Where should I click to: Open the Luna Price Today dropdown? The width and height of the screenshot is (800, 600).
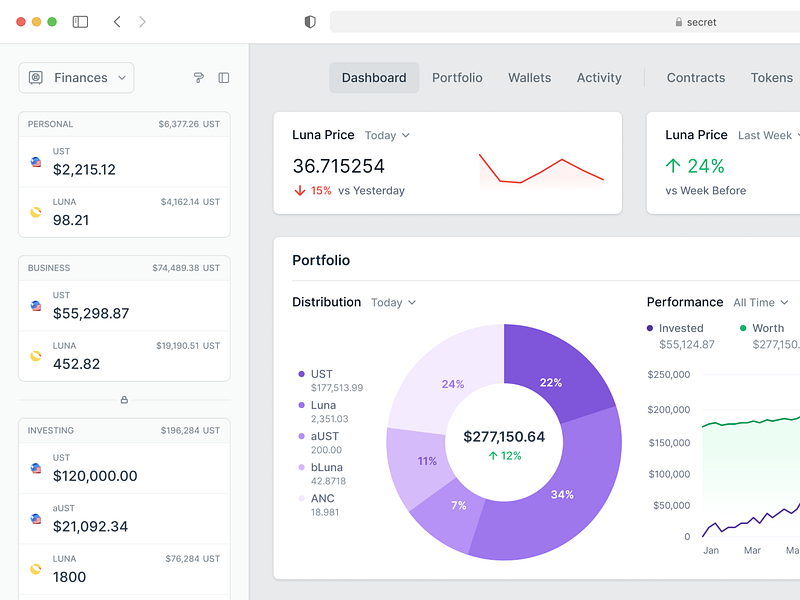click(x=387, y=135)
